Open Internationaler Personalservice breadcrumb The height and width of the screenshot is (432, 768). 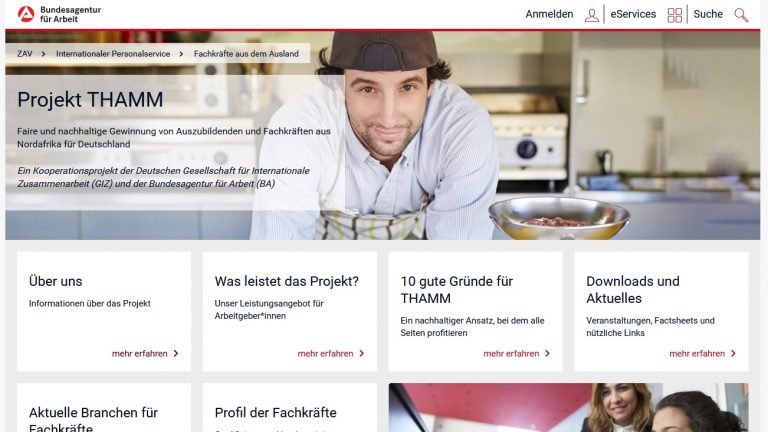(x=113, y=54)
